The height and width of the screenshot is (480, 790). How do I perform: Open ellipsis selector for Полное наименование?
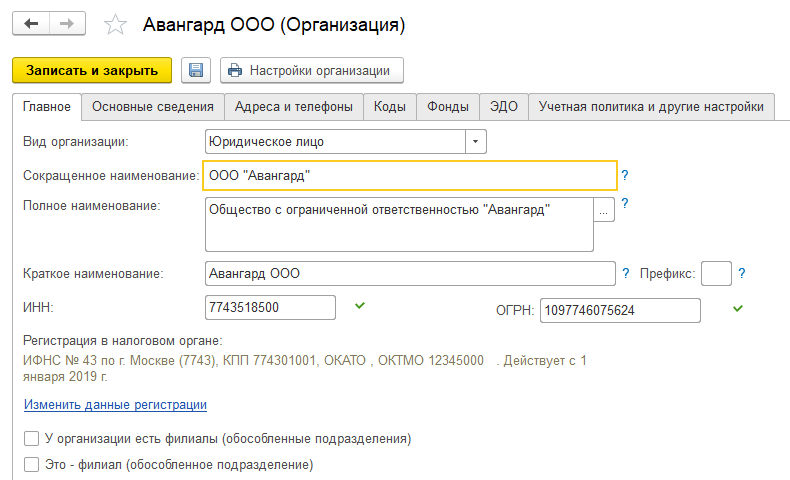click(603, 210)
